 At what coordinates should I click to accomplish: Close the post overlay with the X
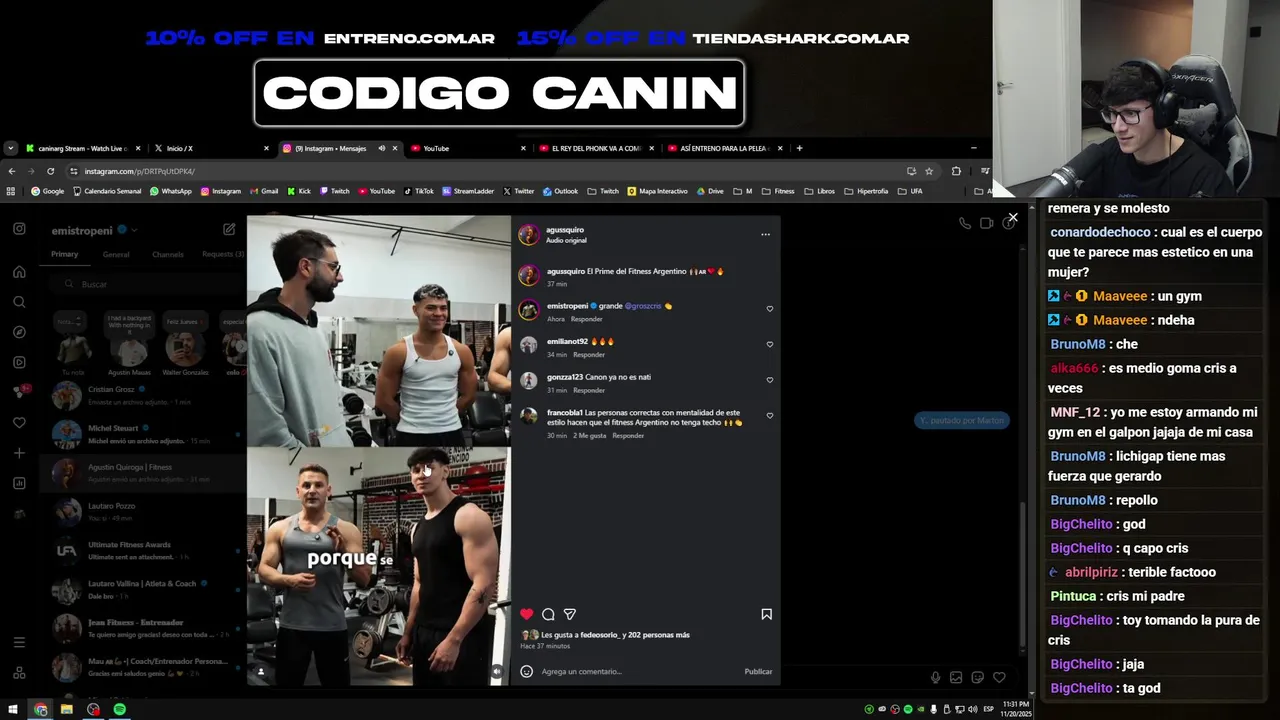pos(1013,217)
